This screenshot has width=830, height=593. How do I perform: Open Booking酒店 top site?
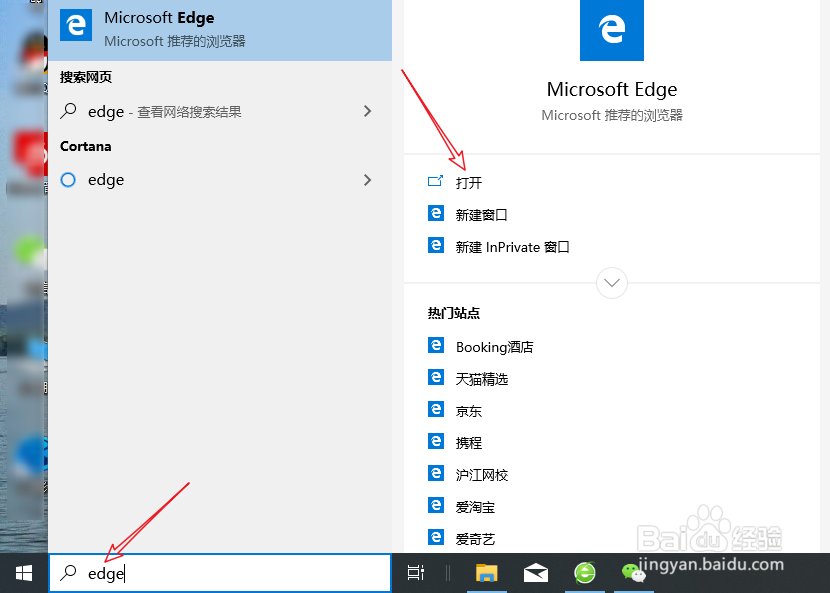click(x=494, y=347)
